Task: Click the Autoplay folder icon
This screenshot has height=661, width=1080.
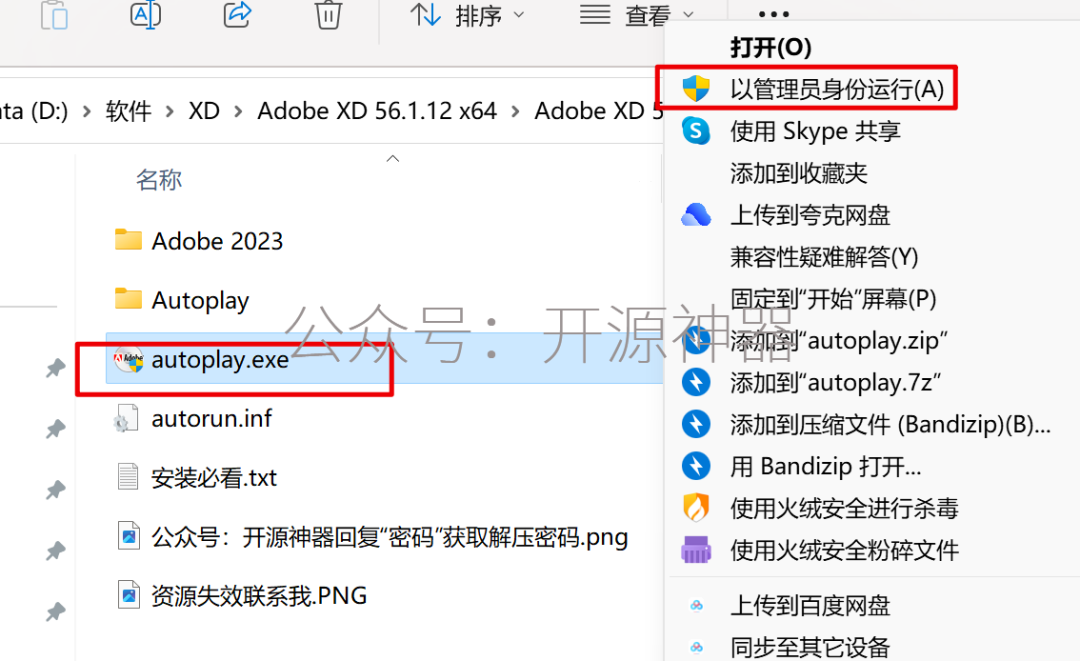Action: [x=128, y=298]
